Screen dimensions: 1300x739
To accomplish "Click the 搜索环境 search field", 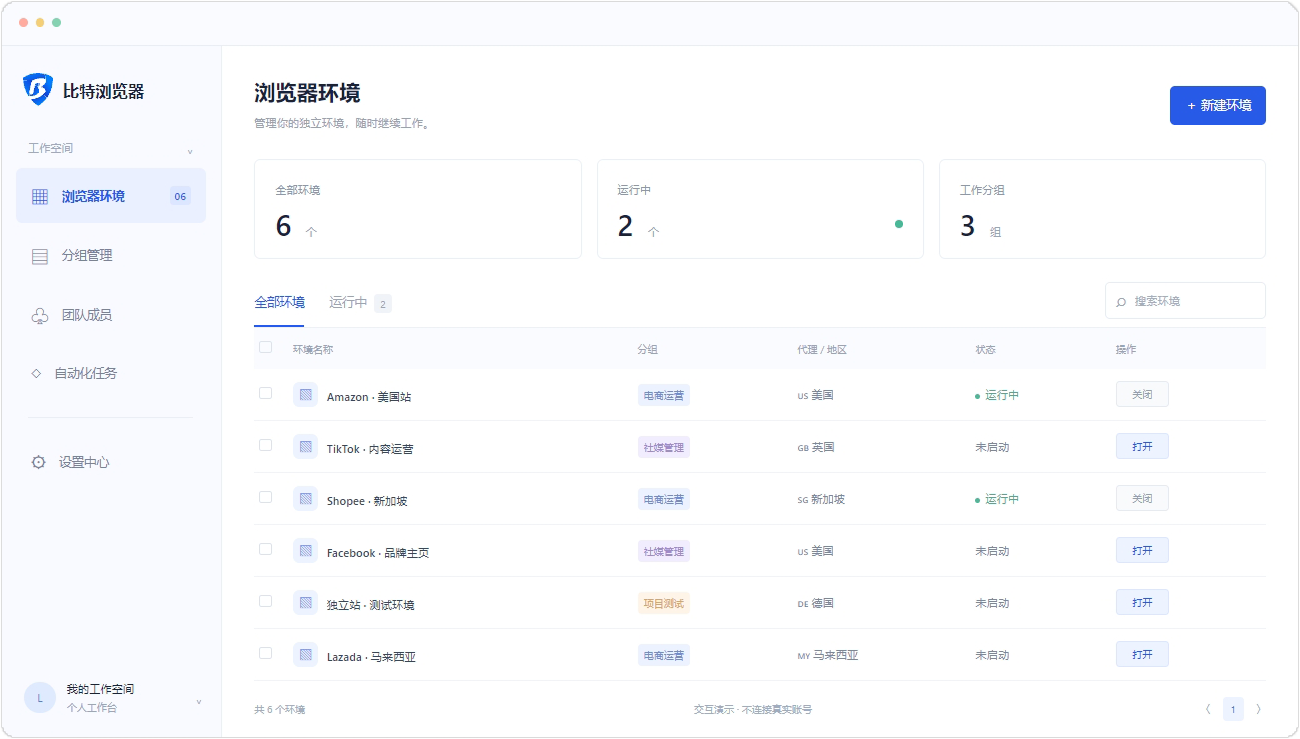I will coord(1185,300).
